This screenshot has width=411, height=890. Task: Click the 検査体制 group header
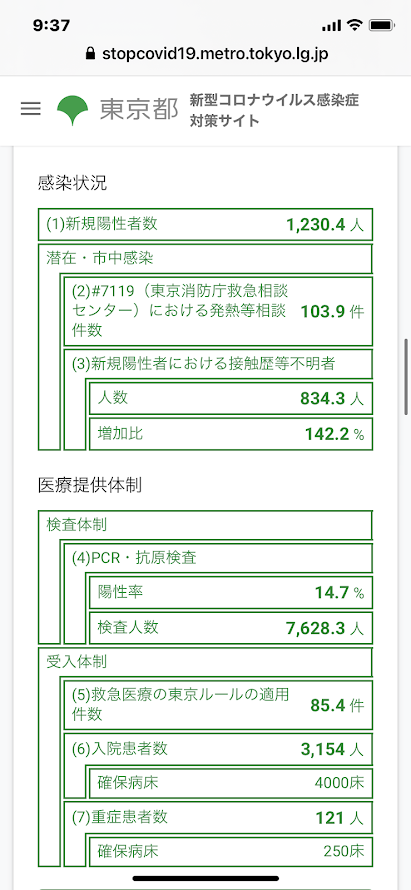point(205,524)
